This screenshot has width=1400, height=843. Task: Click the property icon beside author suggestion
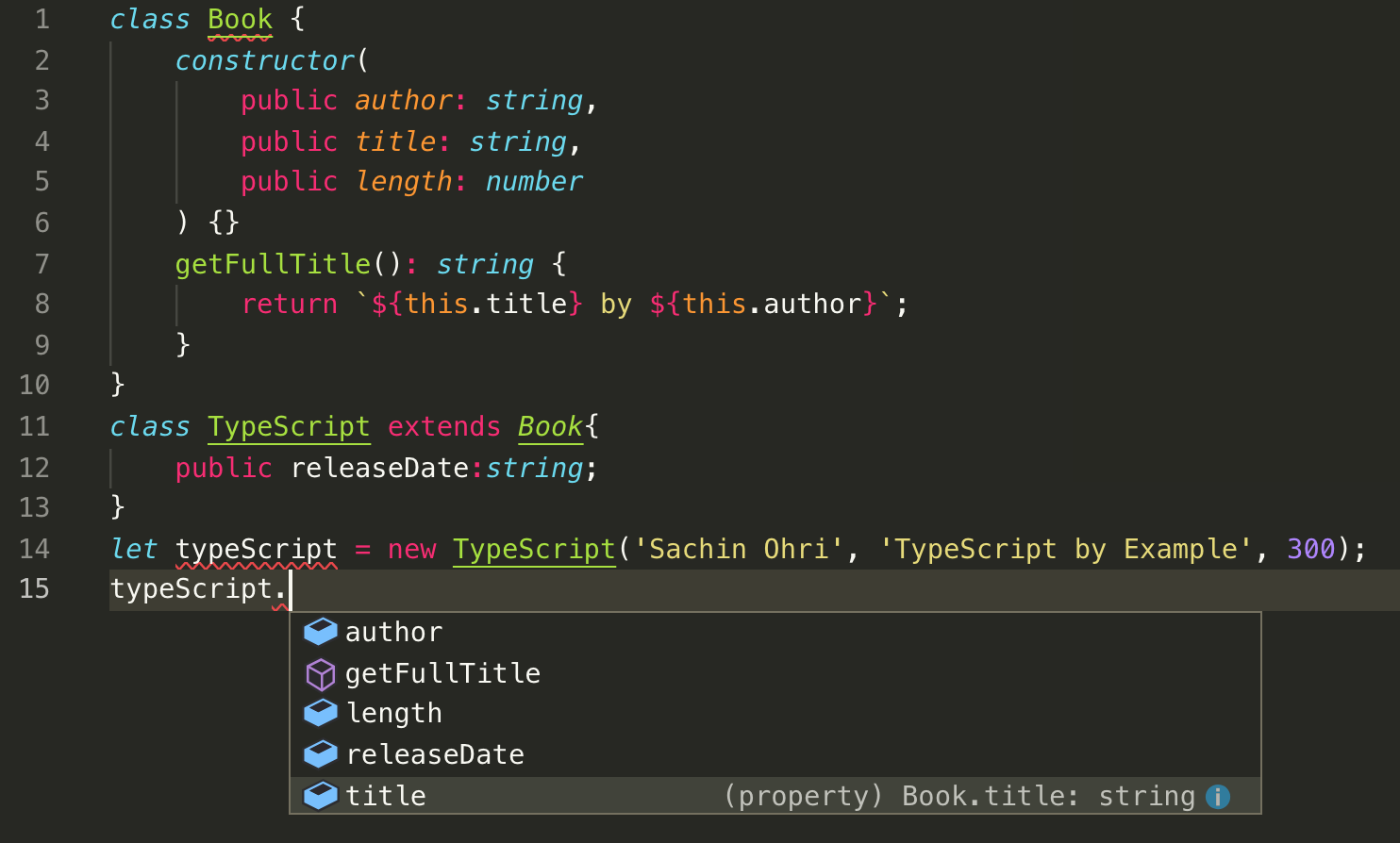(321, 632)
